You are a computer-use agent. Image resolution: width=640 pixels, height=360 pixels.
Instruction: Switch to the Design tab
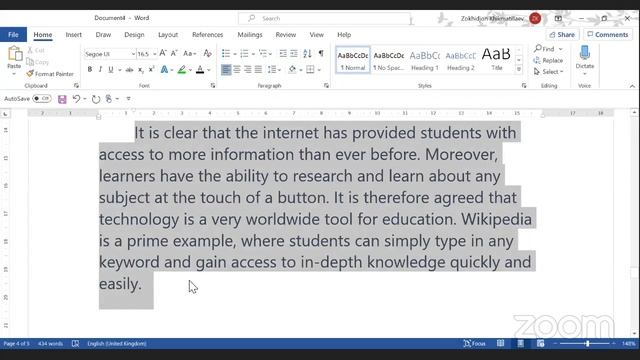coord(134,35)
